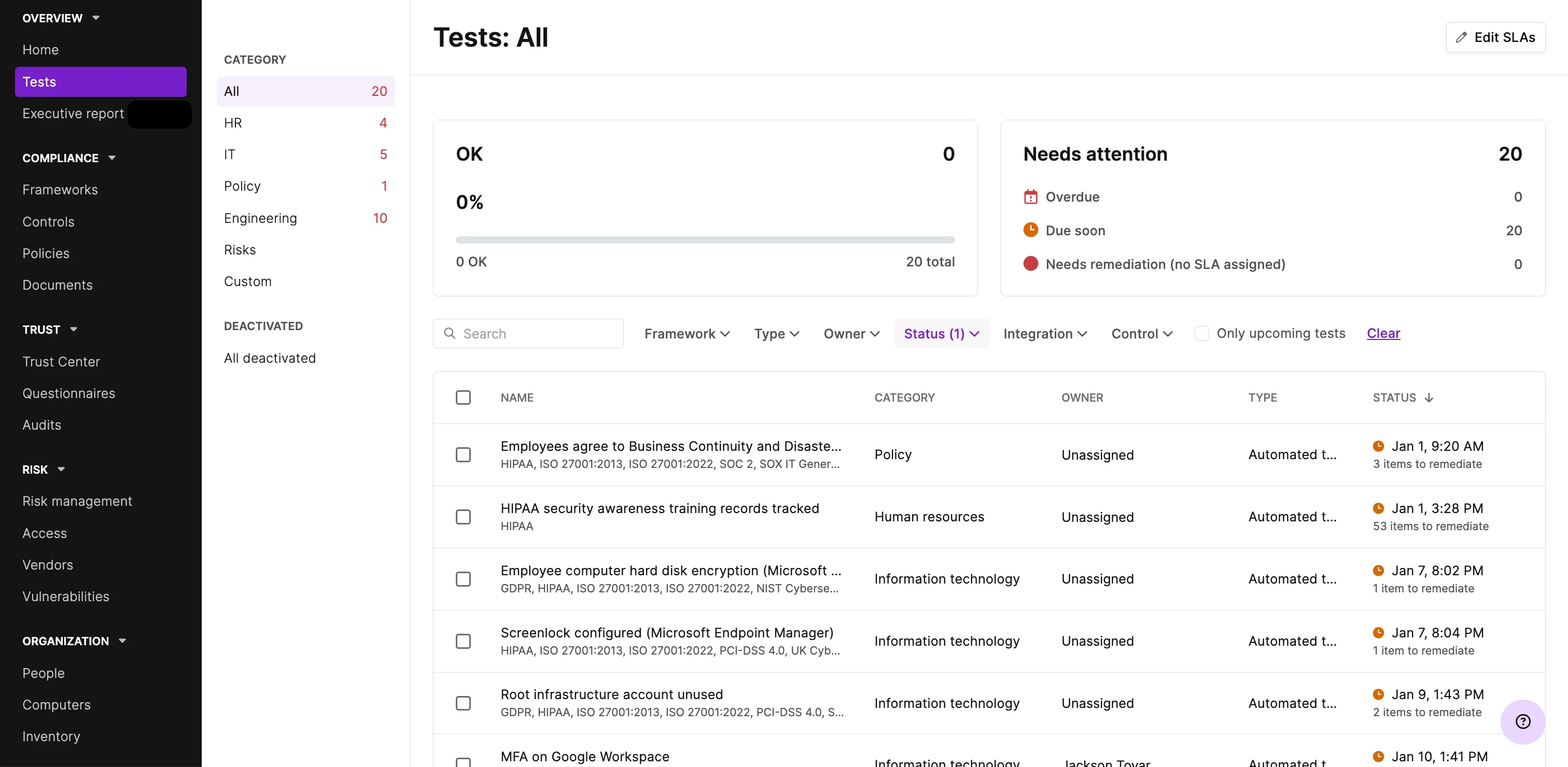Screen dimensions: 1568x767
Task: Clear the applied filters via Clear link
Action: pyautogui.click(x=1383, y=333)
